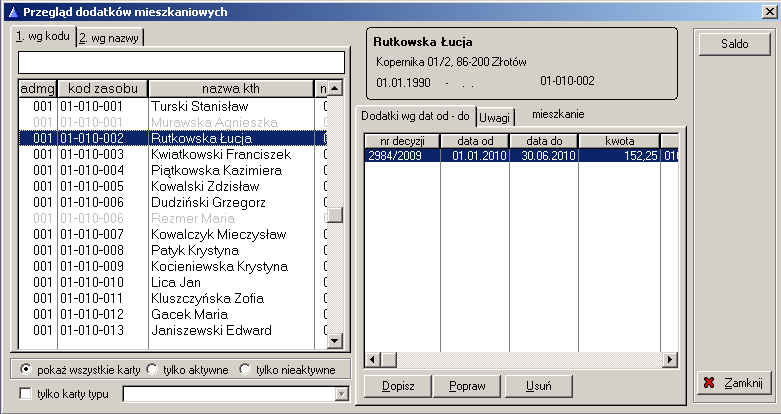Click the 'admg' column header

point(38,89)
